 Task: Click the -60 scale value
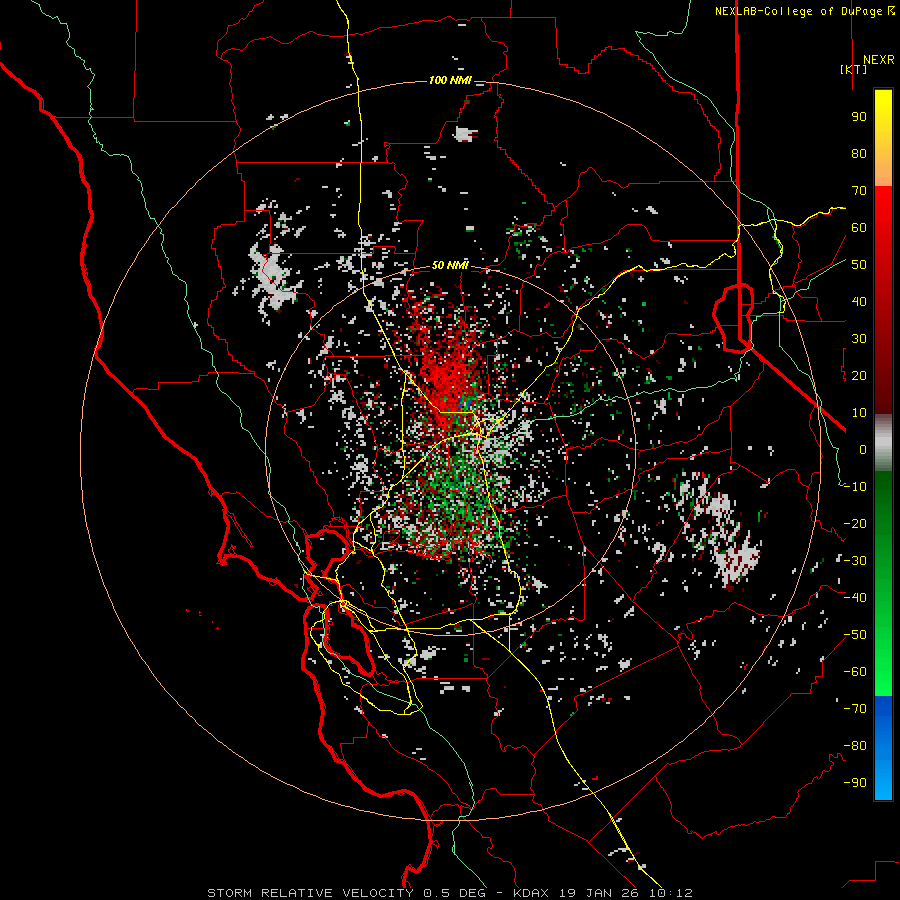click(855, 672)
